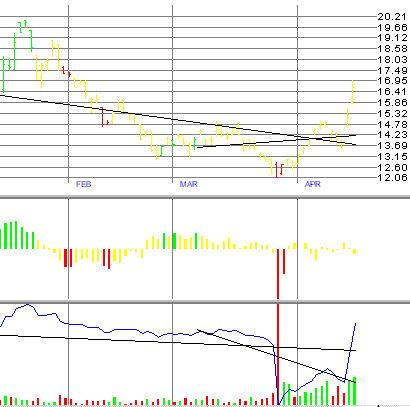Image resolution: width=410 pixels, height=407 pixels.
Task: Select the 20.21 price axis label
Action: (x=392, y=16)
